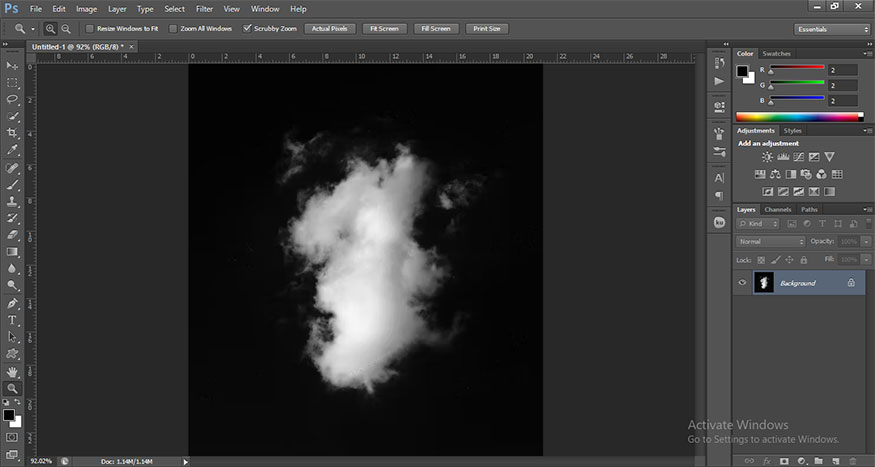This screenshot has height=467, width=875.
Task: Click Add layer style fx icon
Action: (767, 461)
